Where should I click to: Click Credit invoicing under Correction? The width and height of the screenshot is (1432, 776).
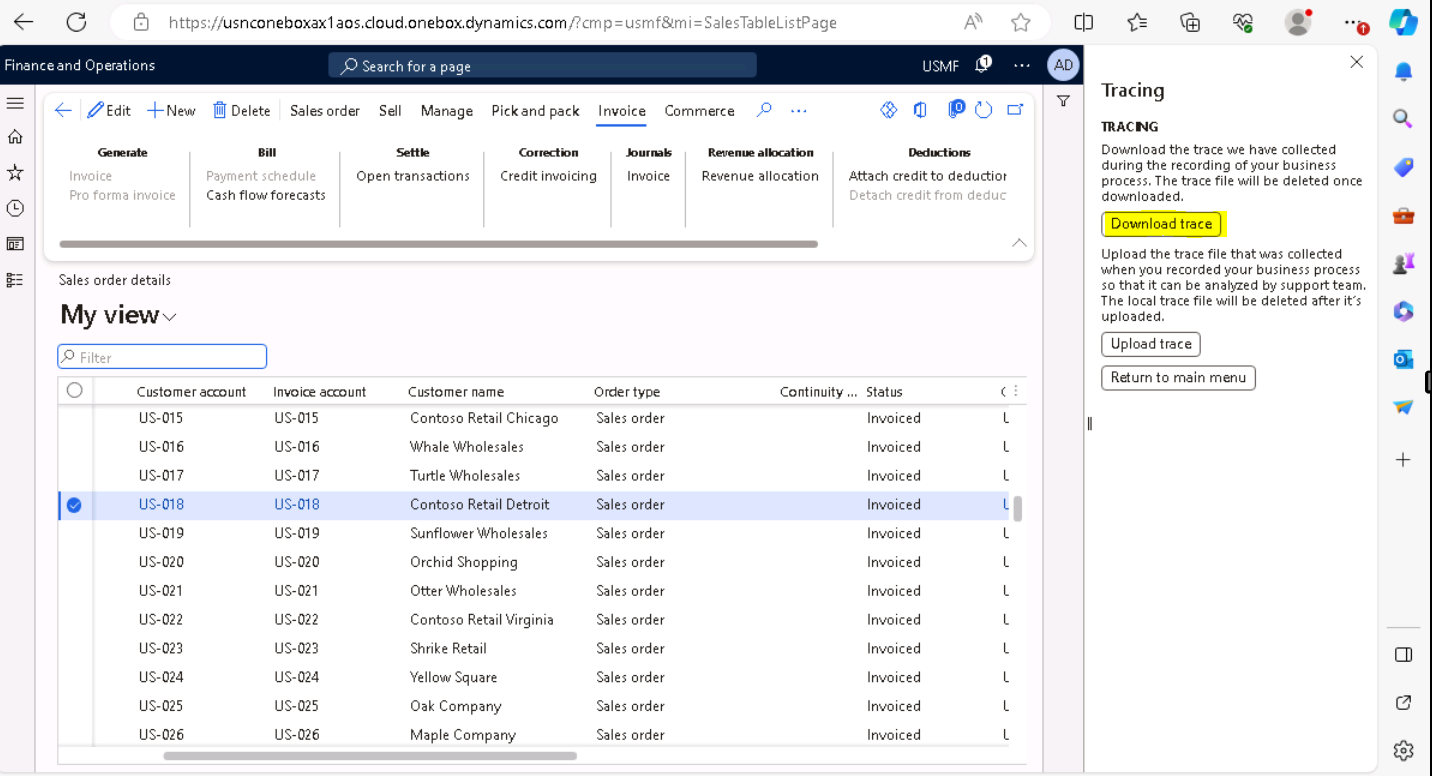(x=548, y=176)
